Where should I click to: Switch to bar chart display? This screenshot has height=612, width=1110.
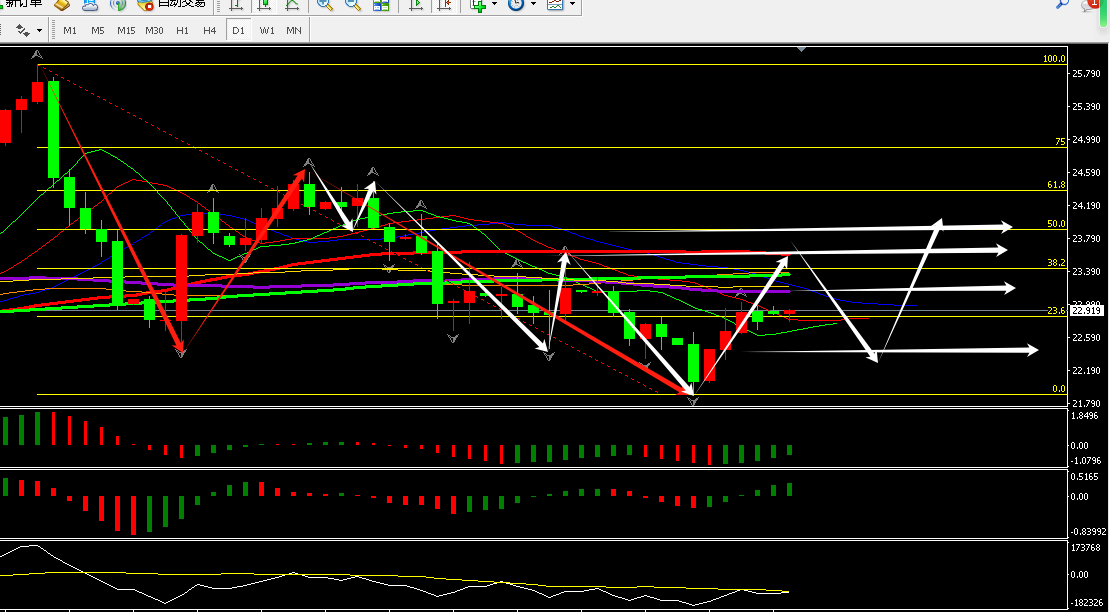tap(235, 5)
